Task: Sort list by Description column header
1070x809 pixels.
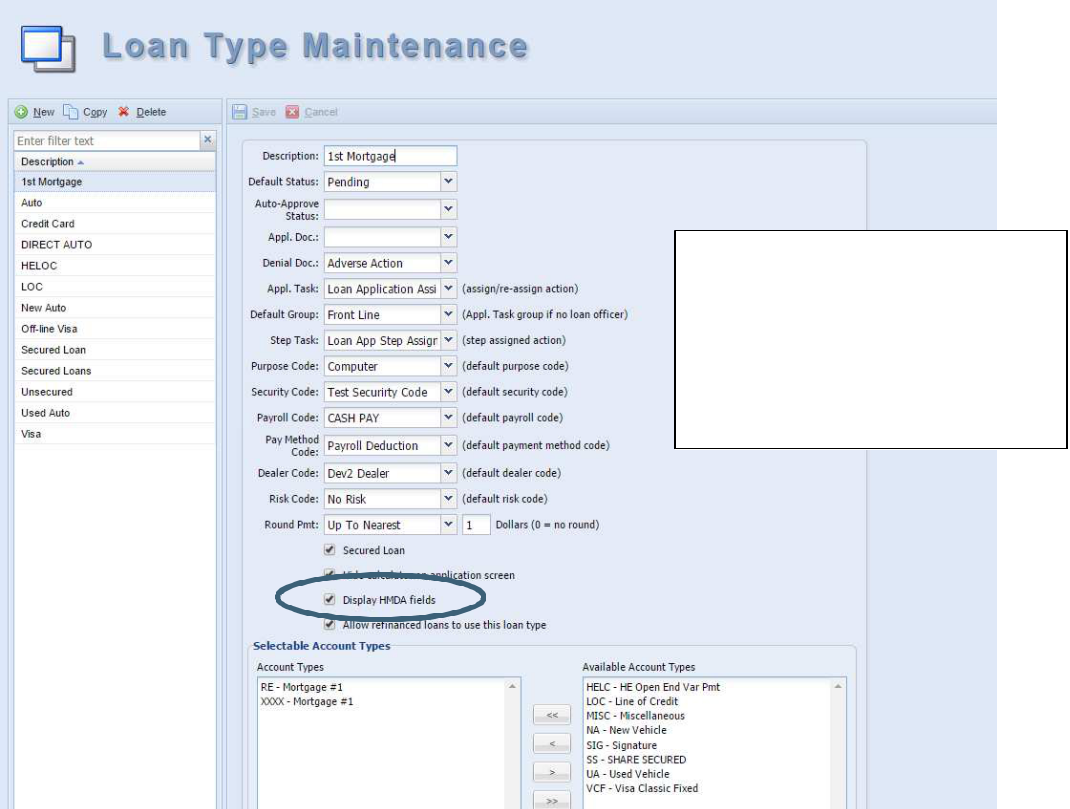Action: pyautogui.click(x=115, y=162)
